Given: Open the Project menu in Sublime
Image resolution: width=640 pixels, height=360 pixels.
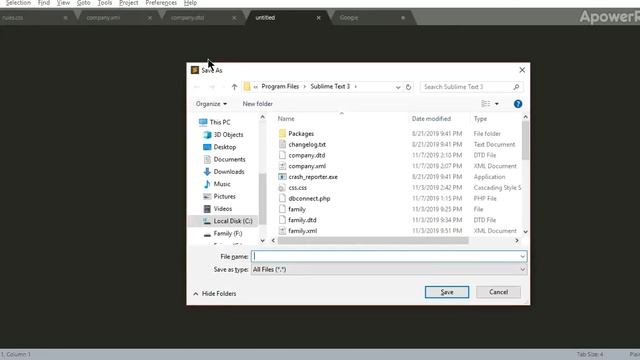Looking at the screenshot, I should click(129, 3).
